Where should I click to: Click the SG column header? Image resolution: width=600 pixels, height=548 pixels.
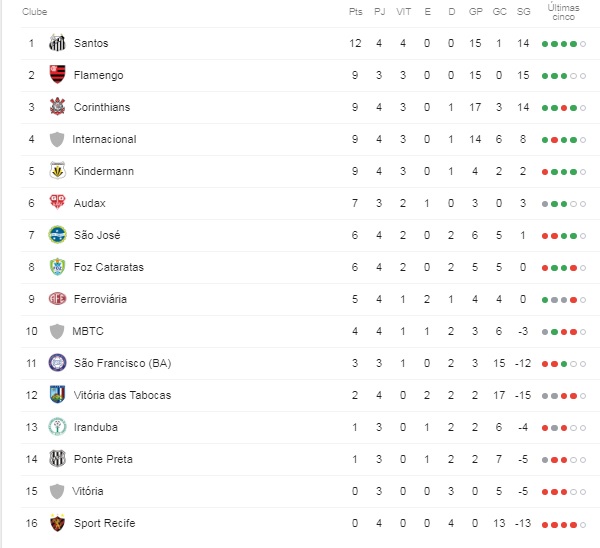pos(523,12)
